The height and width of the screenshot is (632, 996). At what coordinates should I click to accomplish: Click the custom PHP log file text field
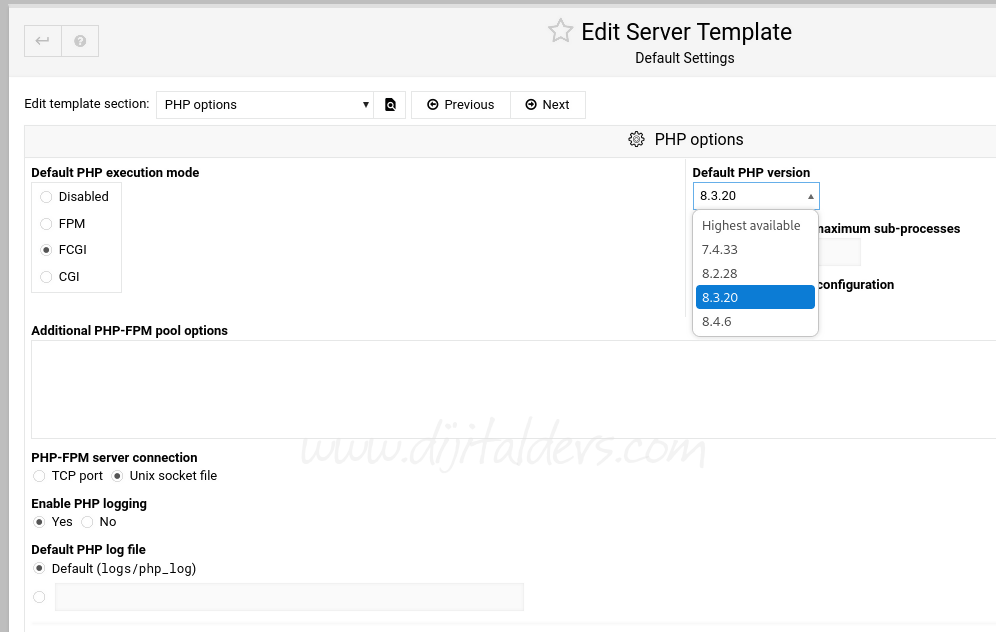pyautogui.click(x=289, y=597)
